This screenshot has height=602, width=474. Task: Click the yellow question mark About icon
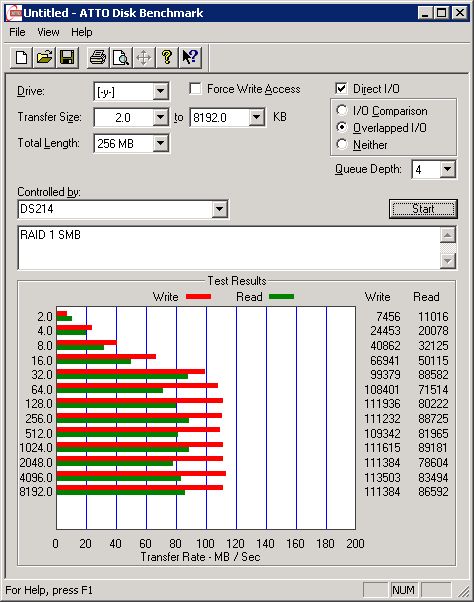tap(167, 58)
